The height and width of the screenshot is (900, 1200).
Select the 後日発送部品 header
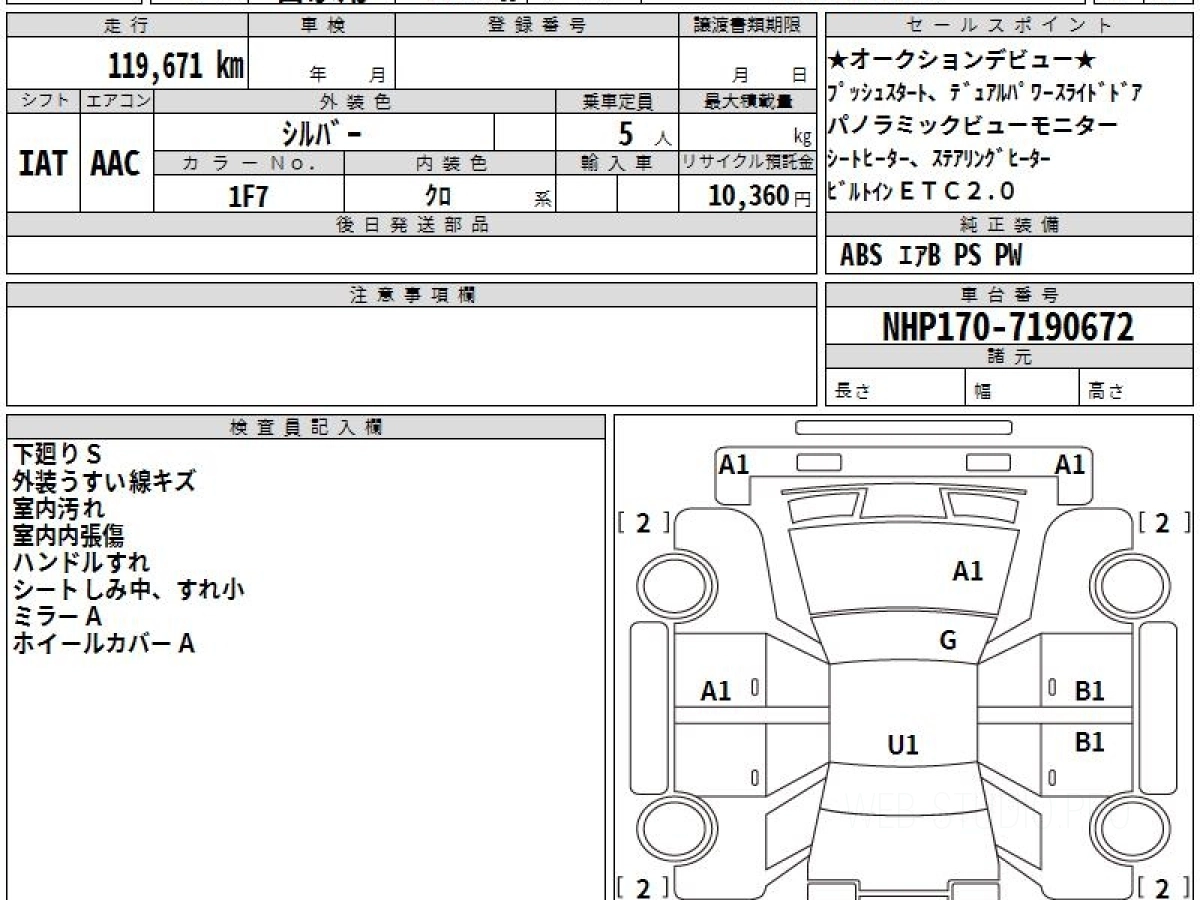pyautogui.click(x=412, y=225)
